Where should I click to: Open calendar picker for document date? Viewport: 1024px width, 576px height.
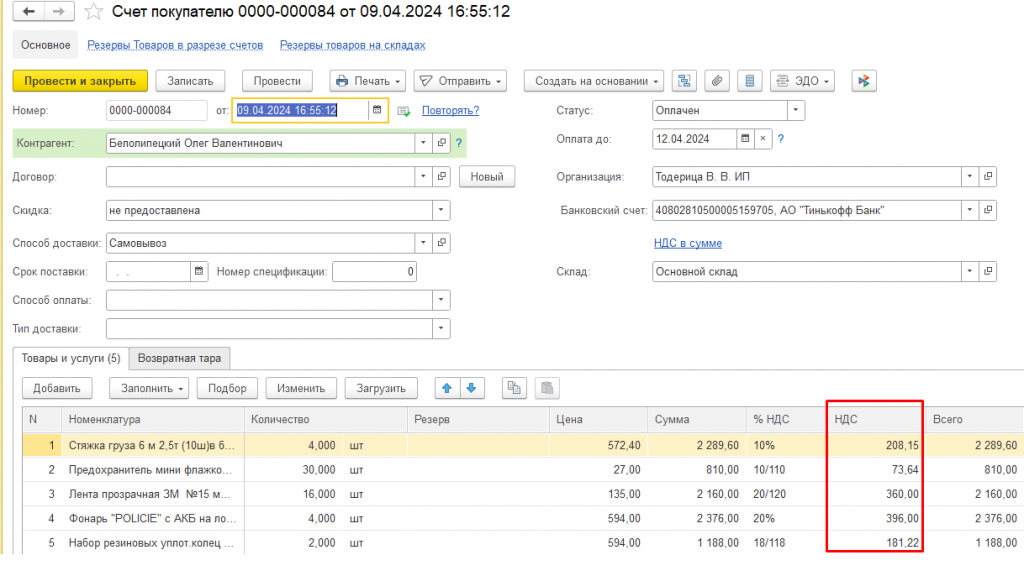click(x=377, y=110)
